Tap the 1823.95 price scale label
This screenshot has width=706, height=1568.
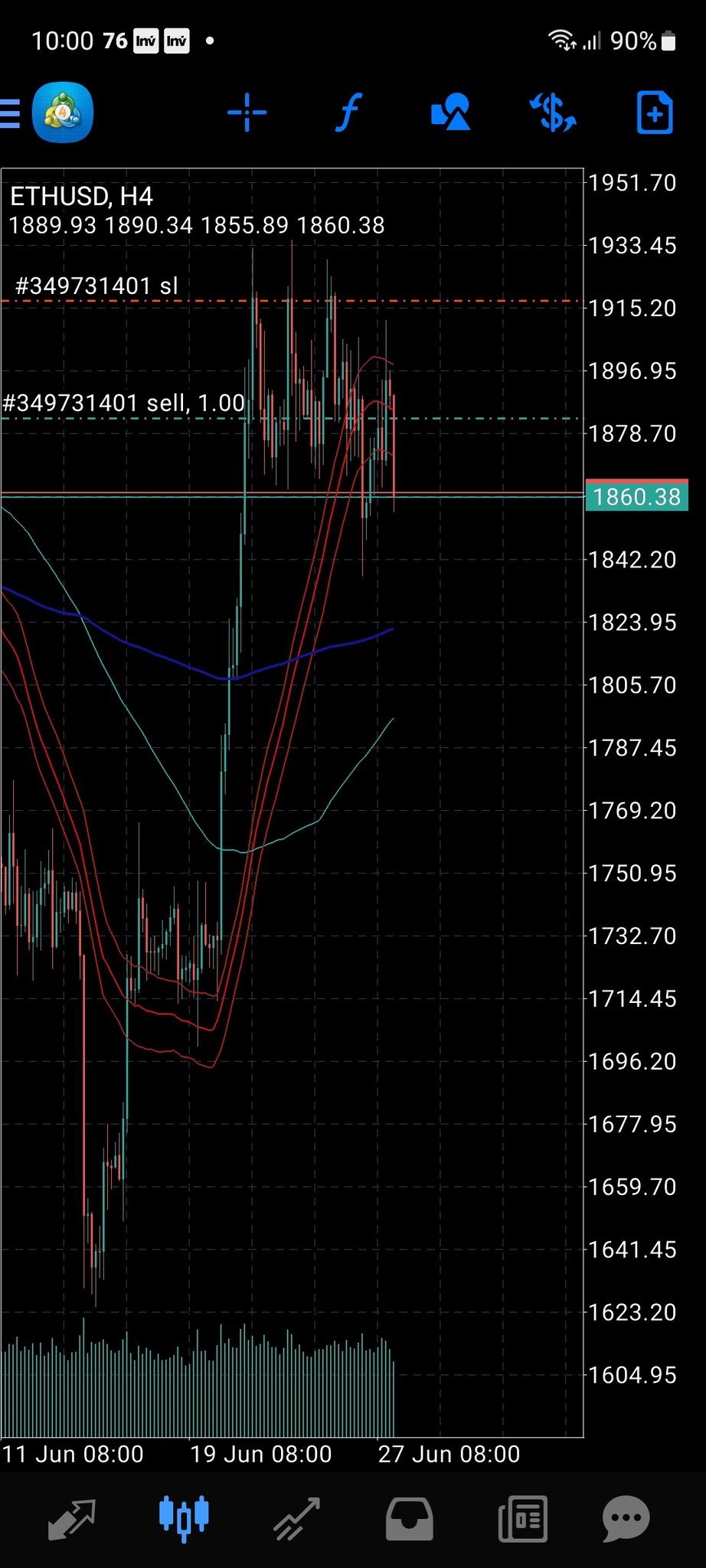pyautogui.click(x=632, y=622)
